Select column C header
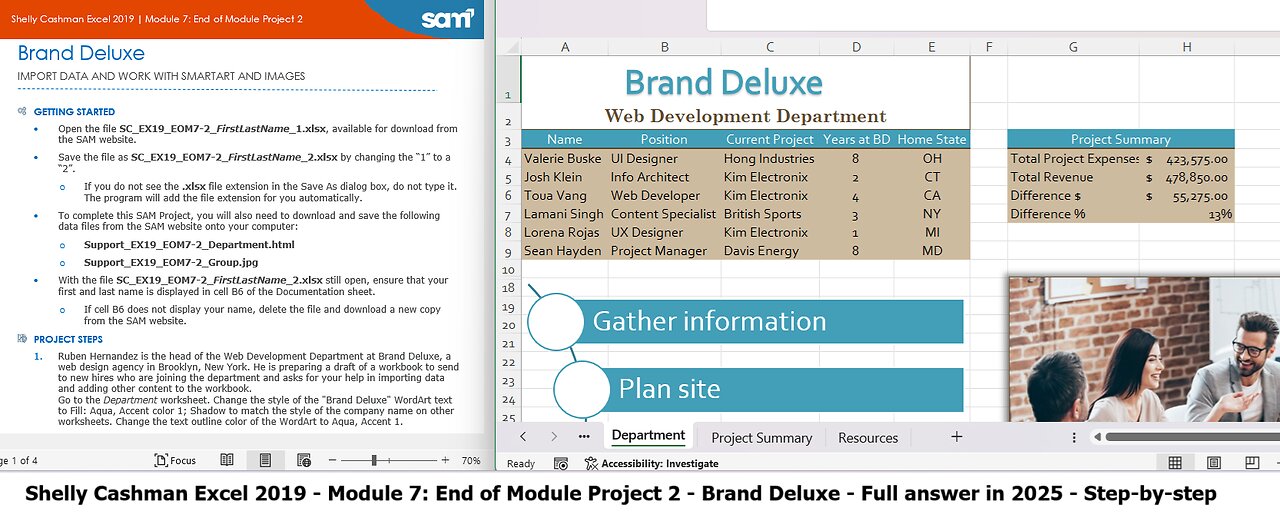The image size is (1280, 521). click(769, 47)
